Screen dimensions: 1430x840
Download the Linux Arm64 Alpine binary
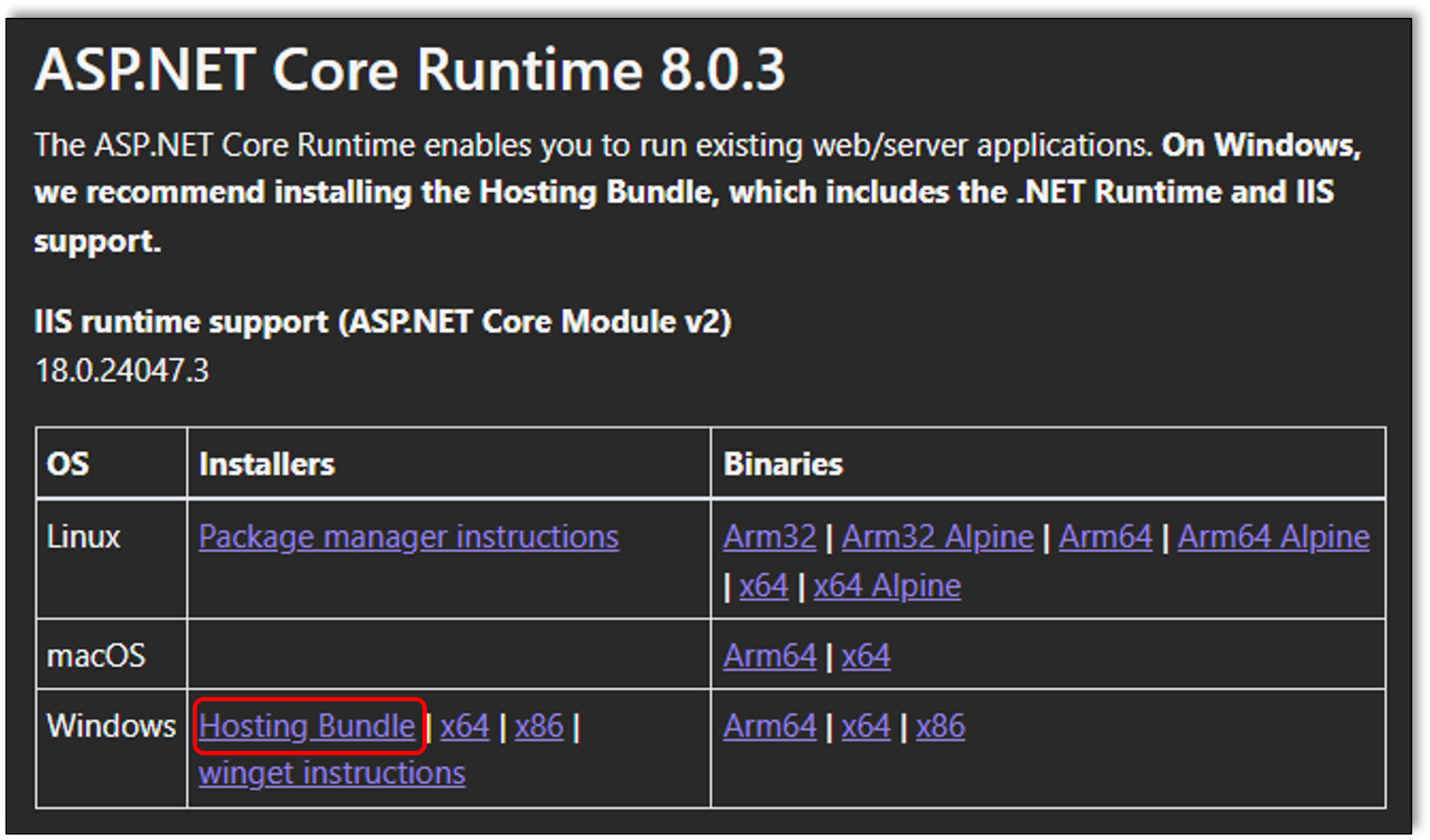coord(1273,537)
